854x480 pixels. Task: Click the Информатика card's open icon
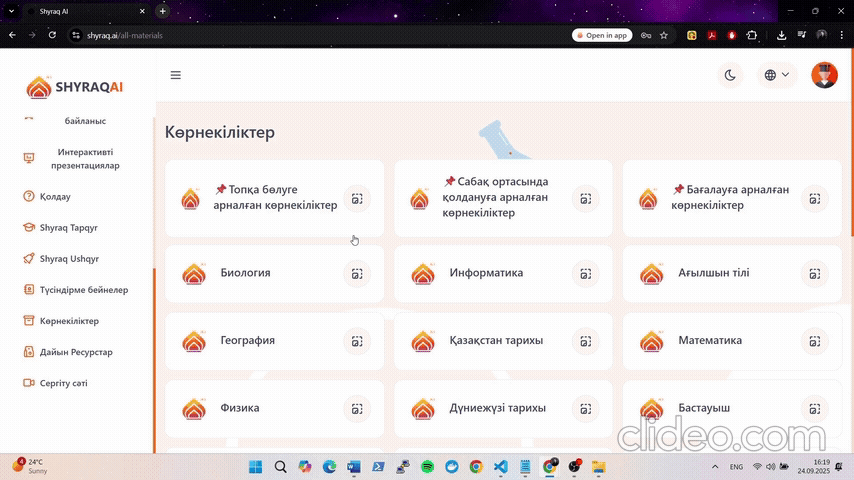click(586, 273)
